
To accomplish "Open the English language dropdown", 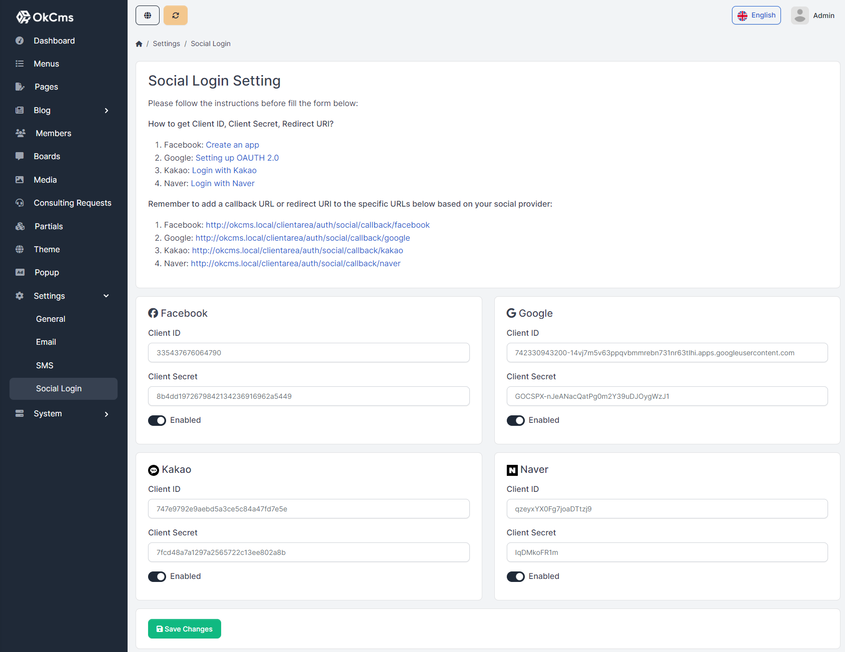I will (756, 15).
